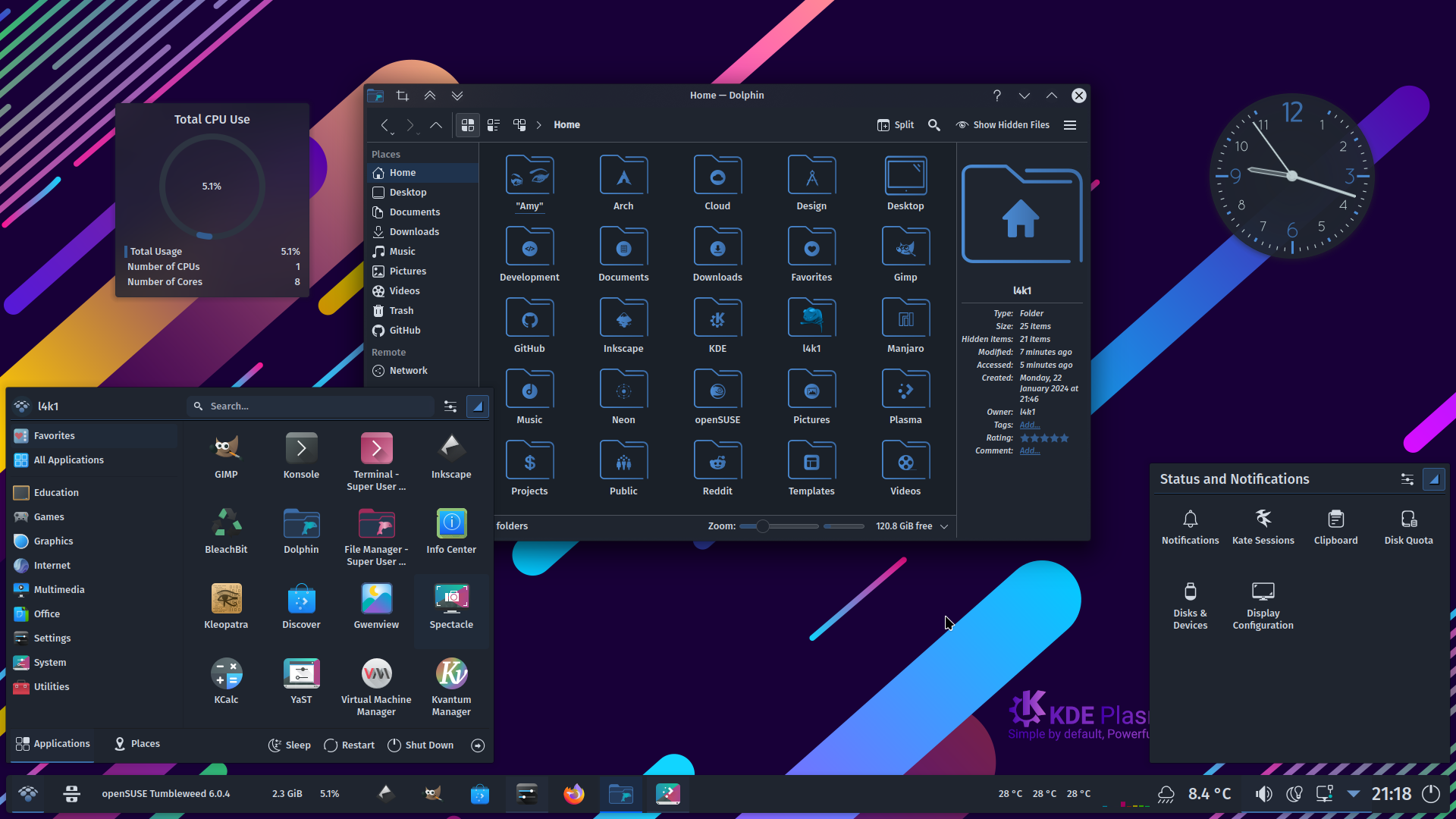Open configure options in Status and Notifications
This screenshot has height=819, width=1456.
click(1407, 479)
